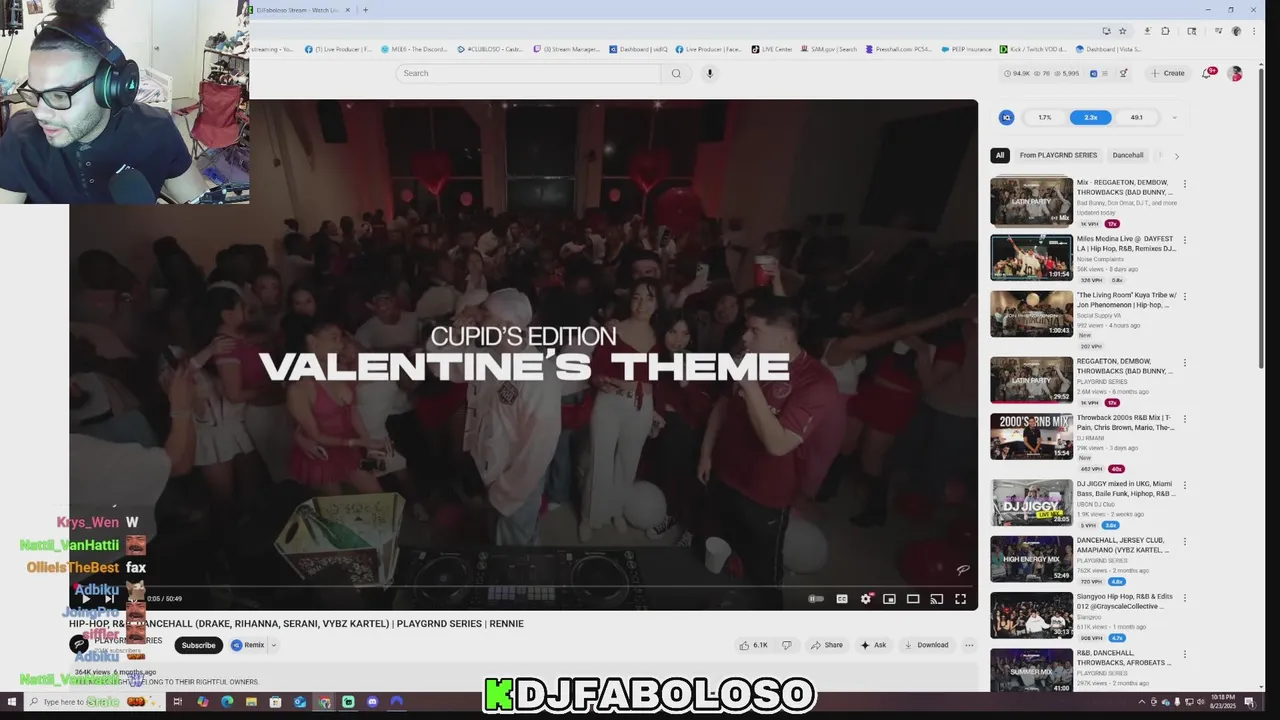
Task: Open options for the DJ JIGGY mixed video
Action: click(1185, 485)
